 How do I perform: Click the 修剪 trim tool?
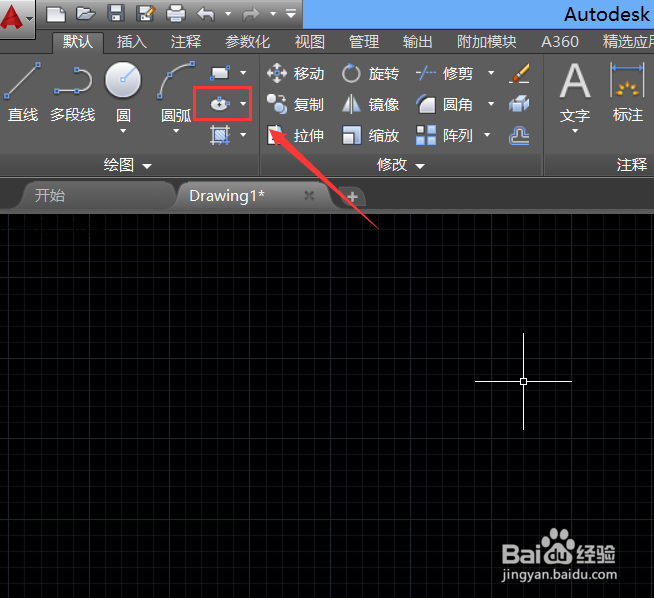tap(445, 73)
